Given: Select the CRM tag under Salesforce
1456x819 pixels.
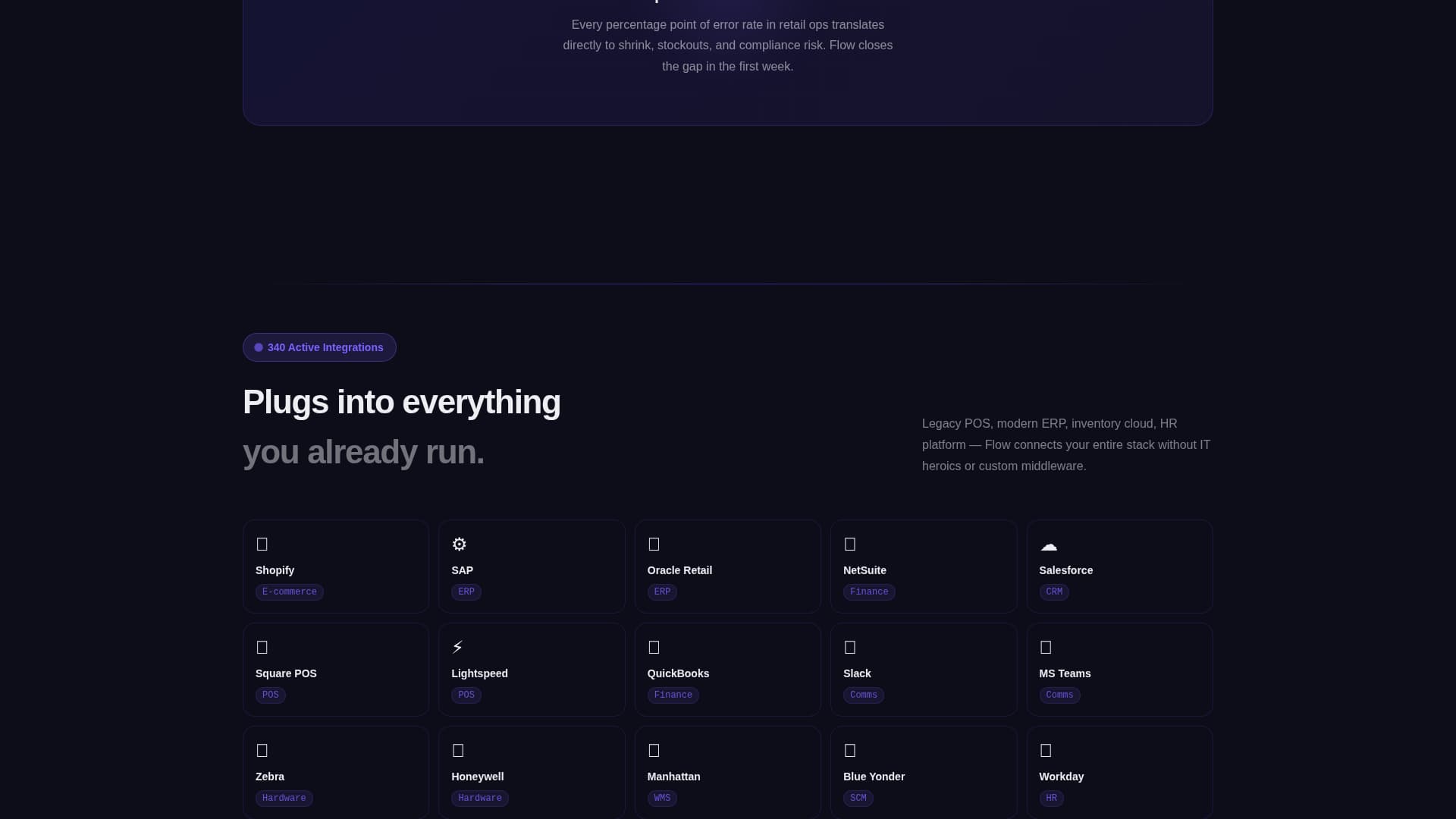Looking at the screenshot, I should [x=1054, y=592].
